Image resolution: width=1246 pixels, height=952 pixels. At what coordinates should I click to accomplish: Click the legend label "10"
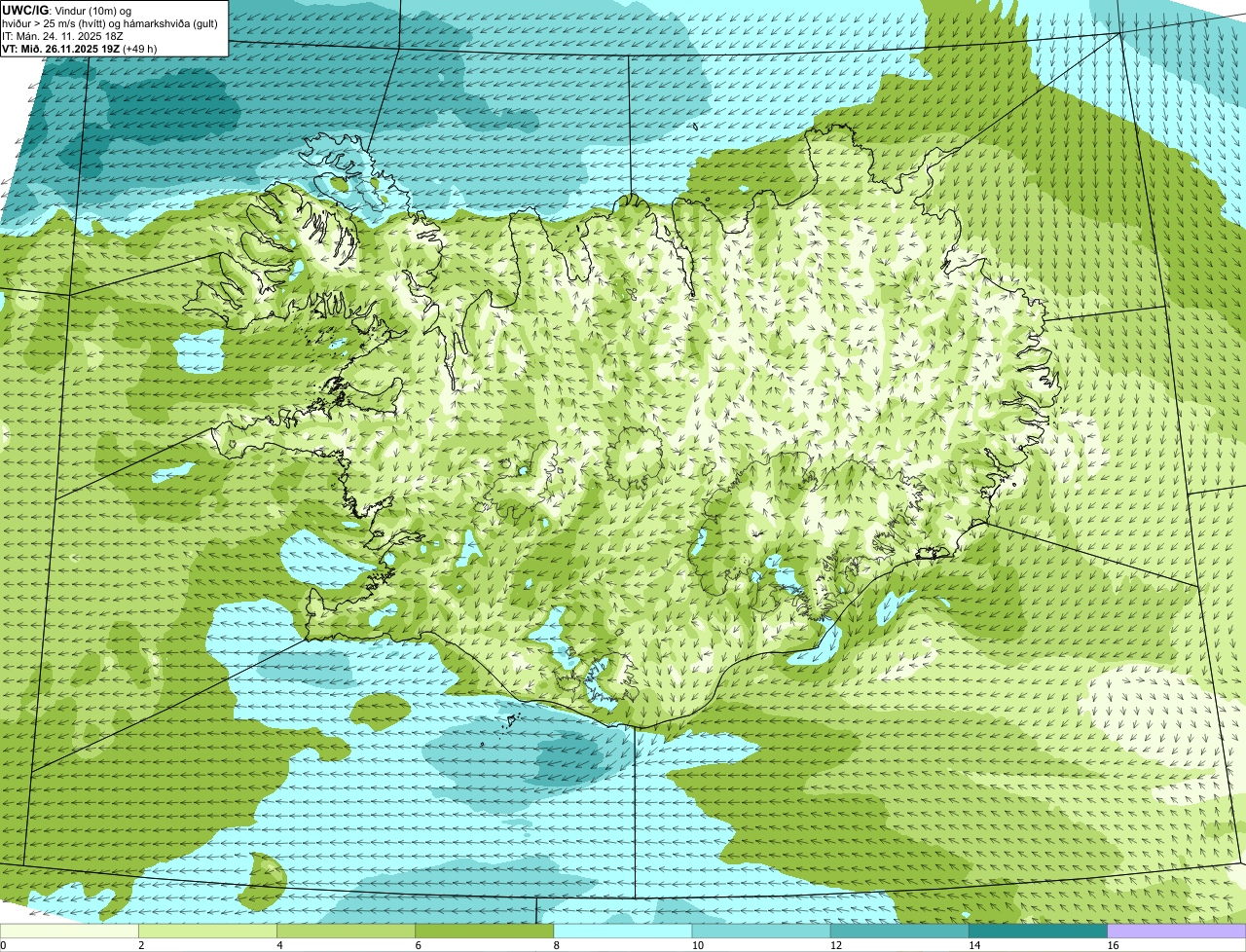(698, 945)
